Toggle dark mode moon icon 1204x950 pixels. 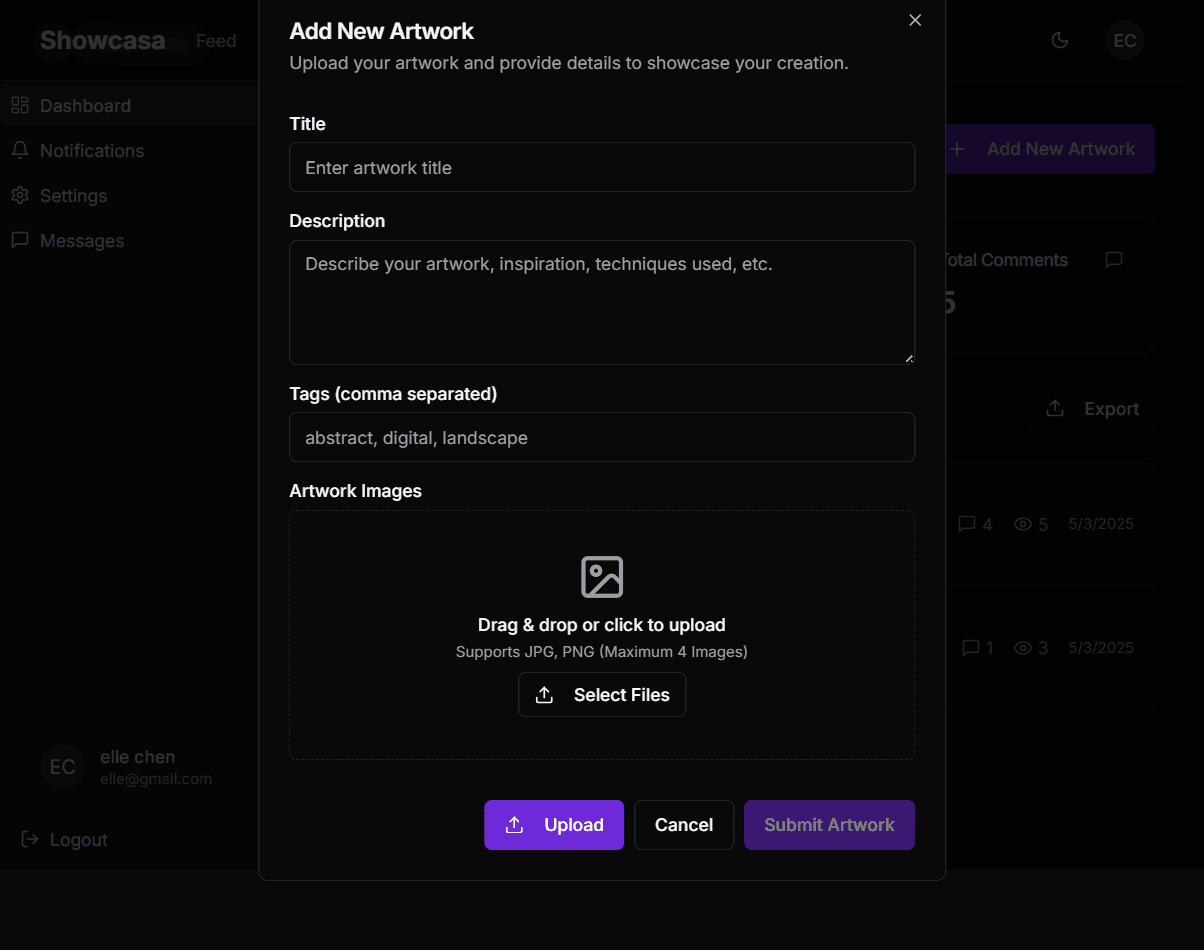click(x=1060, y=40)
